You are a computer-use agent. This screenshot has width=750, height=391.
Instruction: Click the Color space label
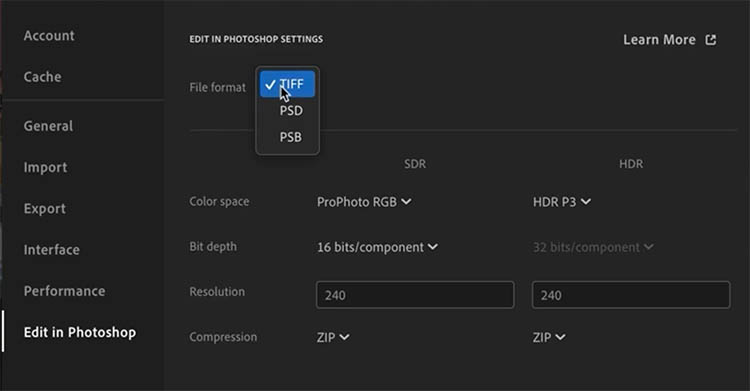[x=219, y=201]
